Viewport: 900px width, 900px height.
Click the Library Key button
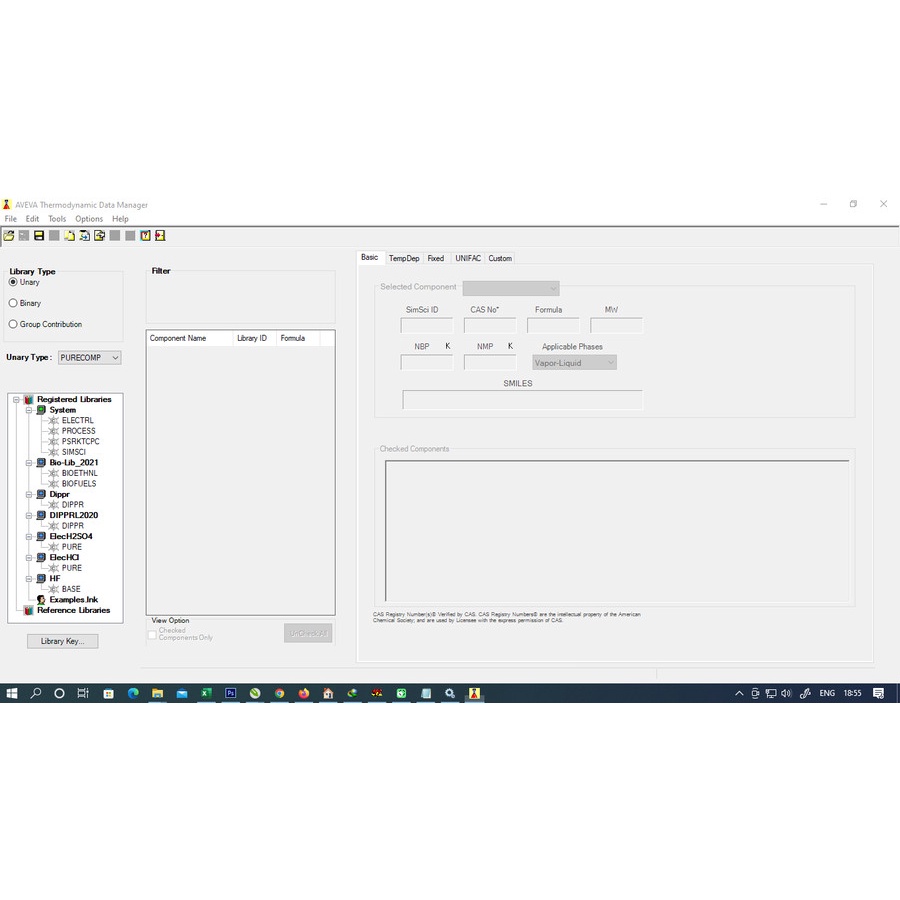63,641
